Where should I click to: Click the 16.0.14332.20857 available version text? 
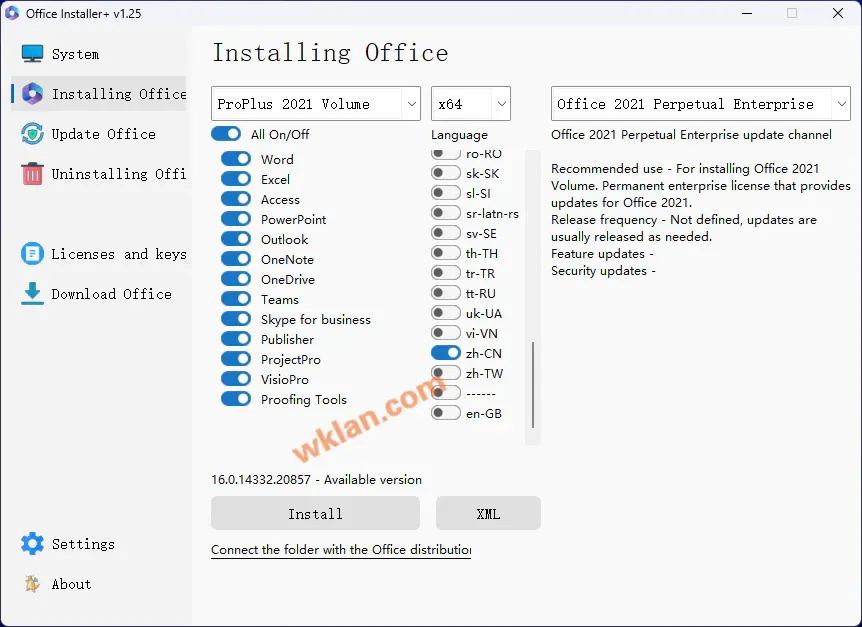(x=316, y=479)
